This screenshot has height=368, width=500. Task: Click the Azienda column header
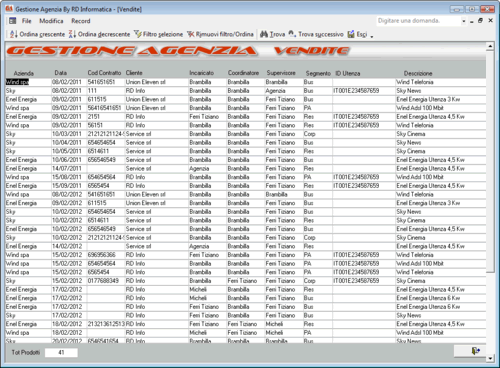coord(24,73)
